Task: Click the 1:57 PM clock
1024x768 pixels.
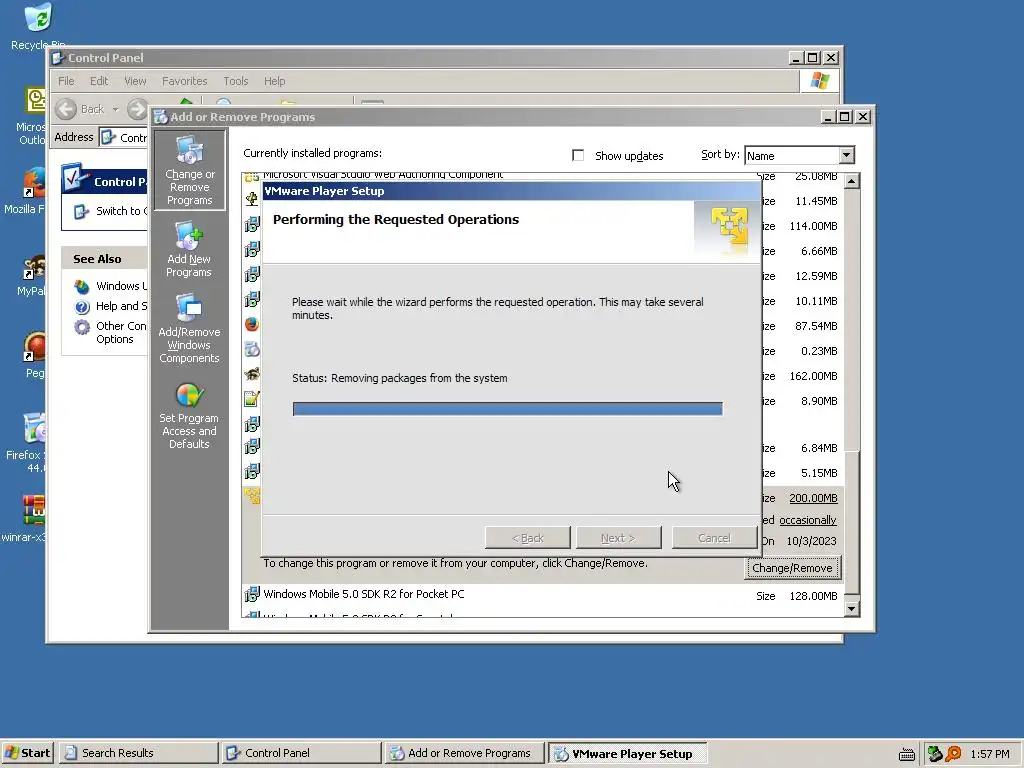Action: click(990, 754)
